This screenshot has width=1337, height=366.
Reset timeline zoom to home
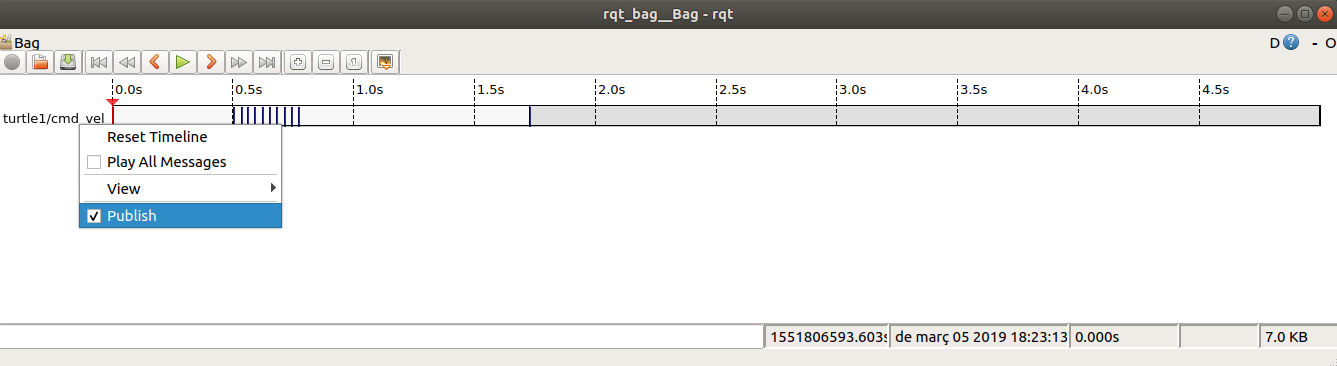(x=355, y=62)
